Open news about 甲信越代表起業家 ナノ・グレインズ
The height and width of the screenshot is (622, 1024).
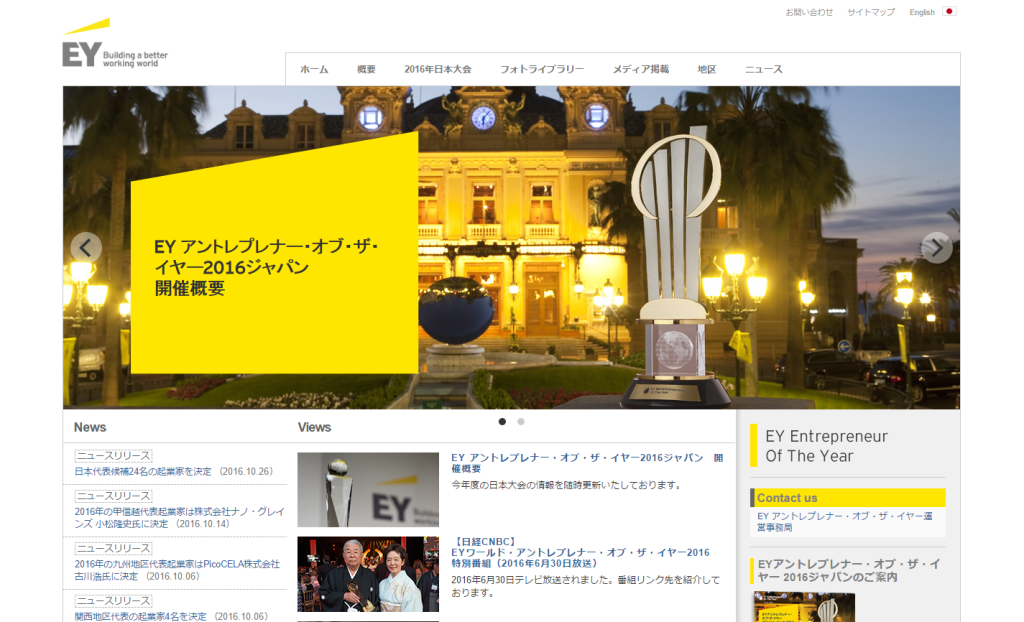(x=180, y=517)
